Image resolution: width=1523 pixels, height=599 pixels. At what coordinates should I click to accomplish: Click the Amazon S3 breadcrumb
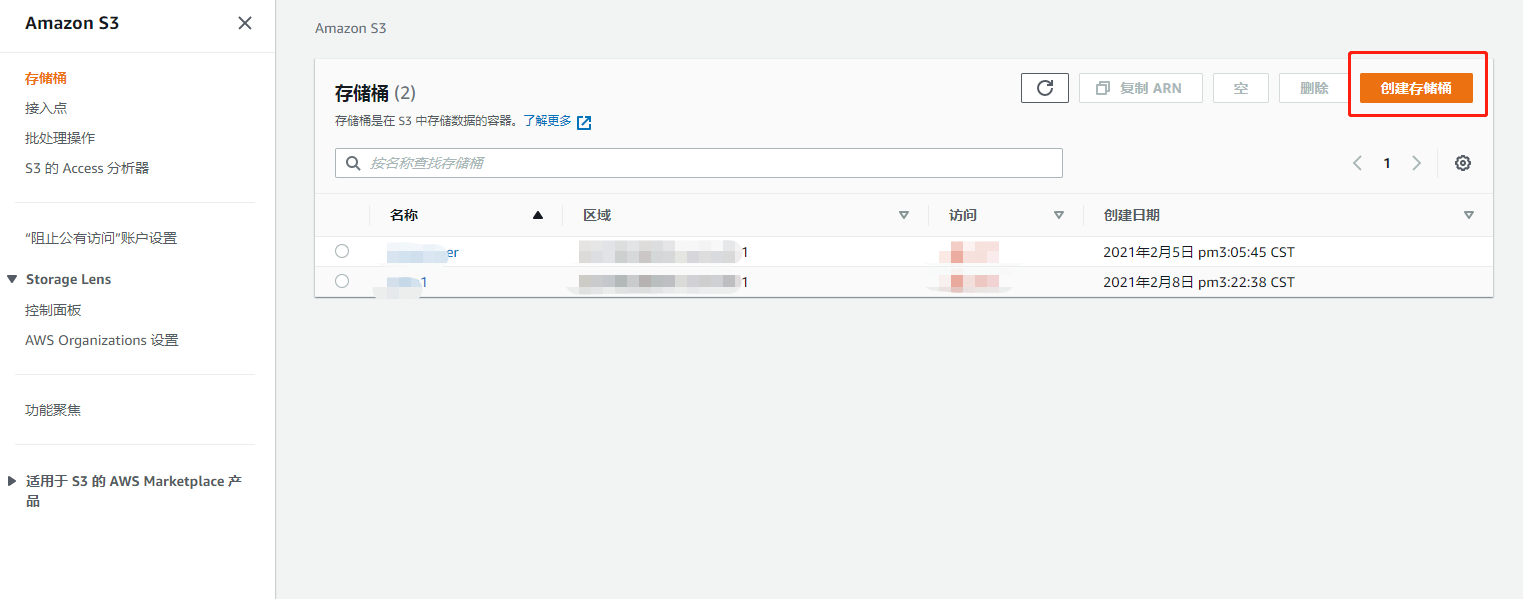[351, 28]
